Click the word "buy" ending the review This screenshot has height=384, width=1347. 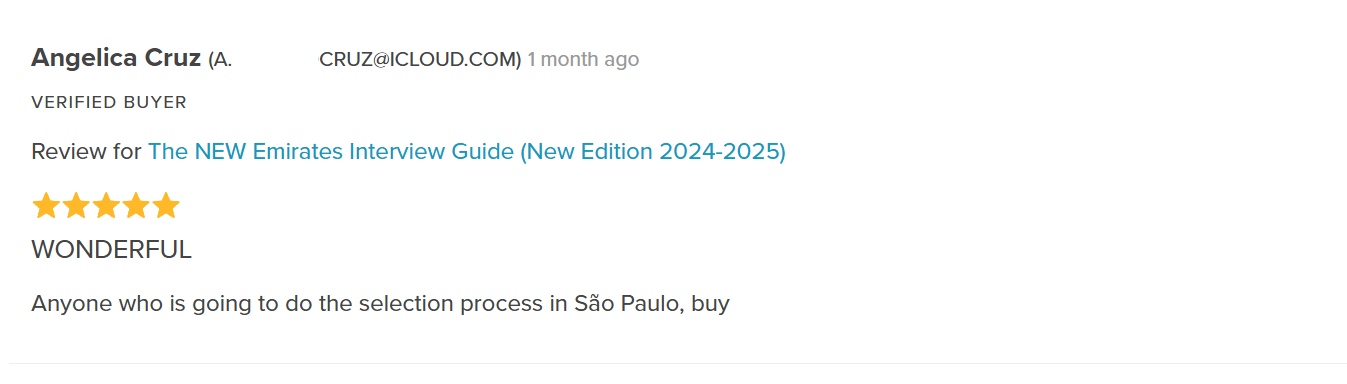click(710, 304)
